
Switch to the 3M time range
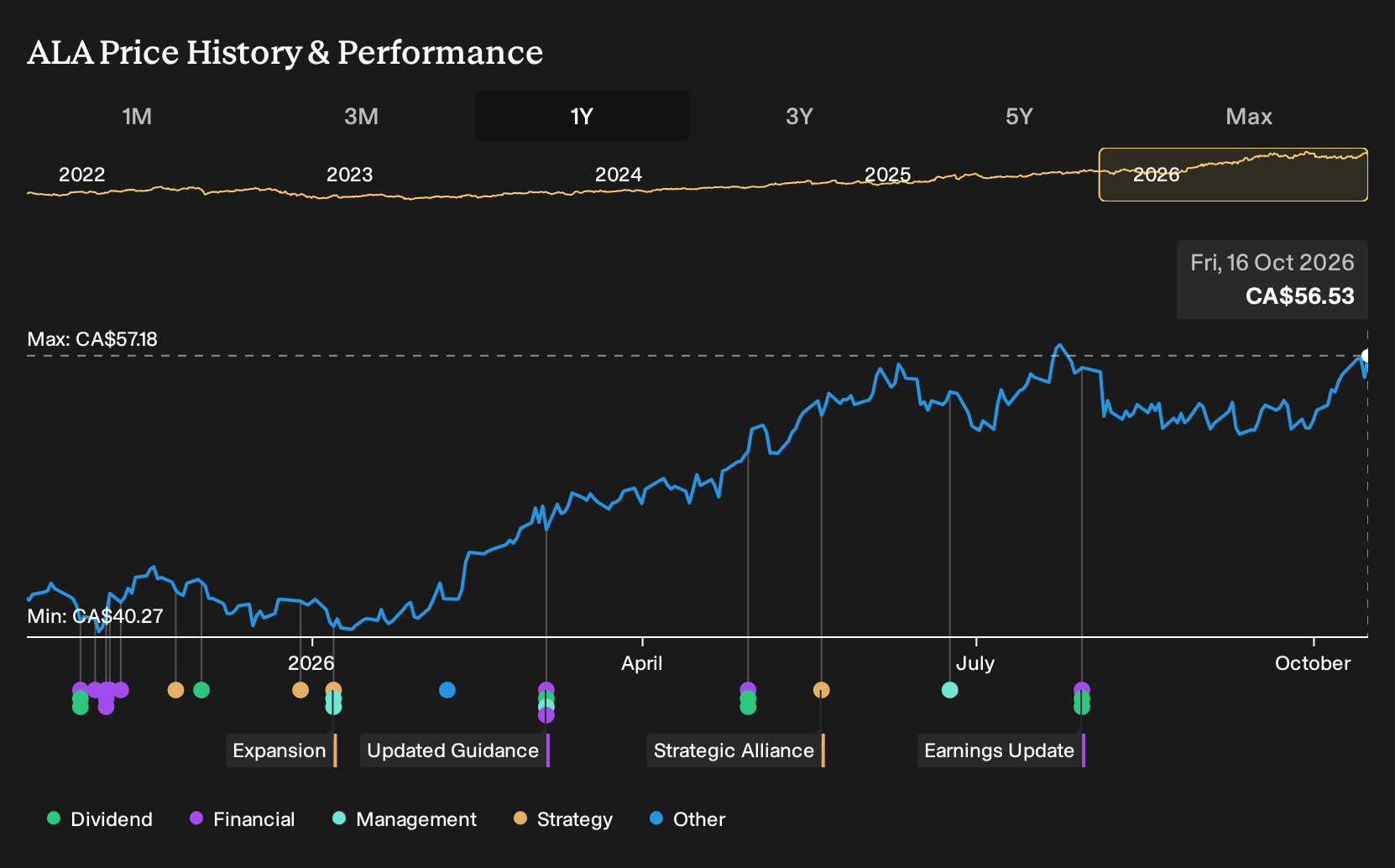361,116
